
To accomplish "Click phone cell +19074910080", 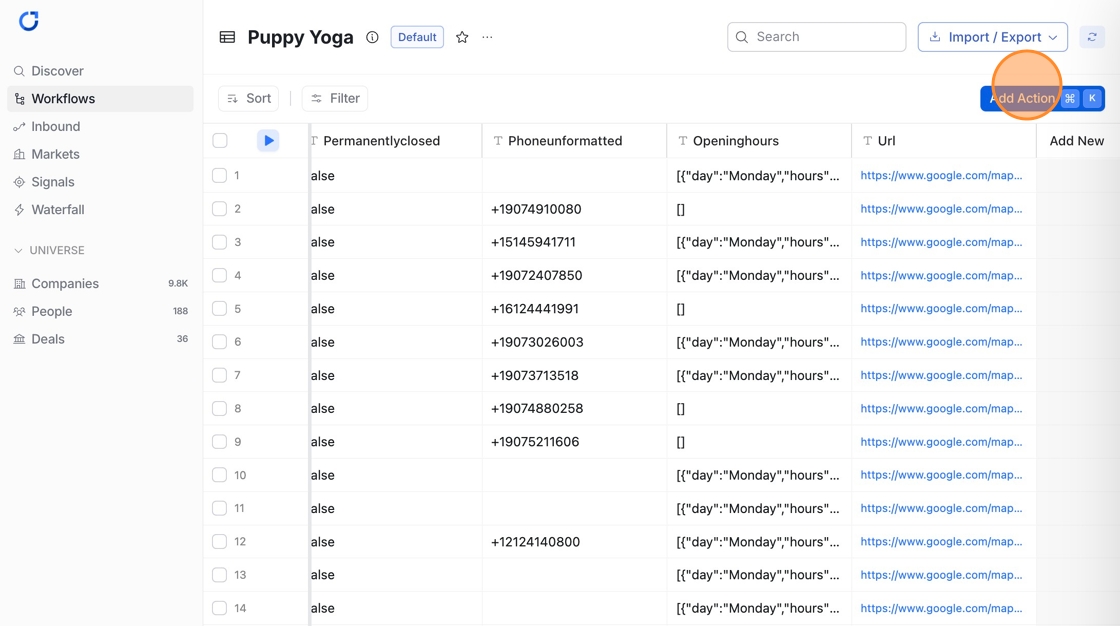I will point(574,209).
